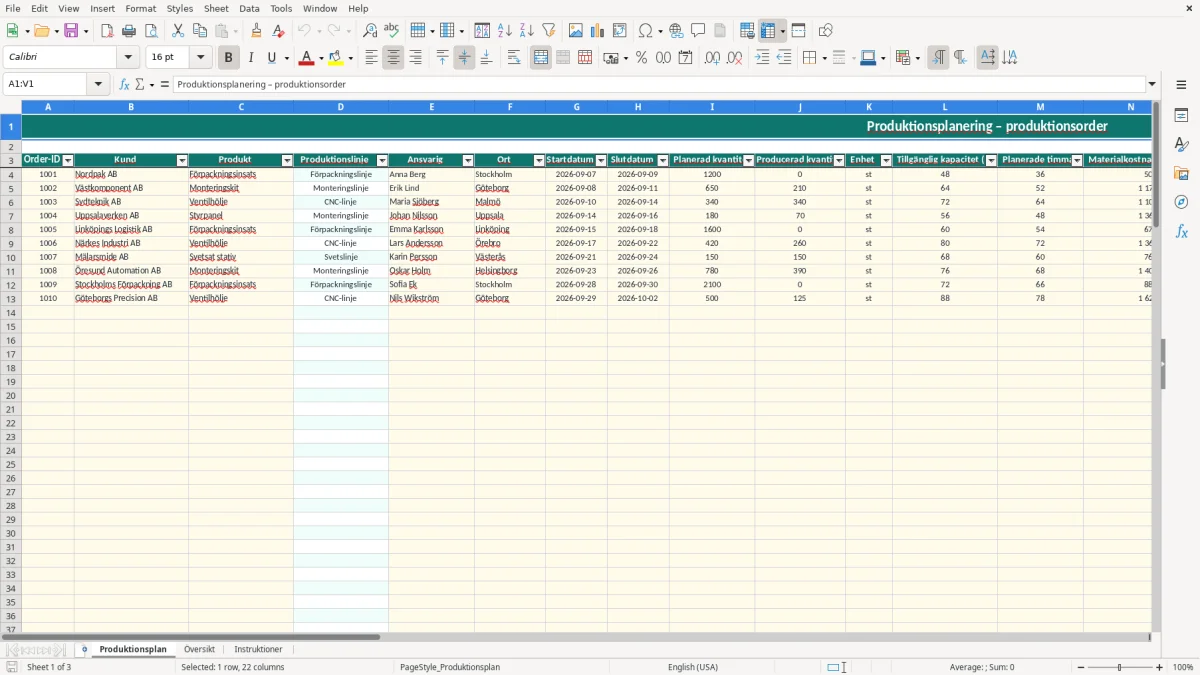Toggle Center Vertically alignment
This screenshot has width=1200, height=675.
464,58
